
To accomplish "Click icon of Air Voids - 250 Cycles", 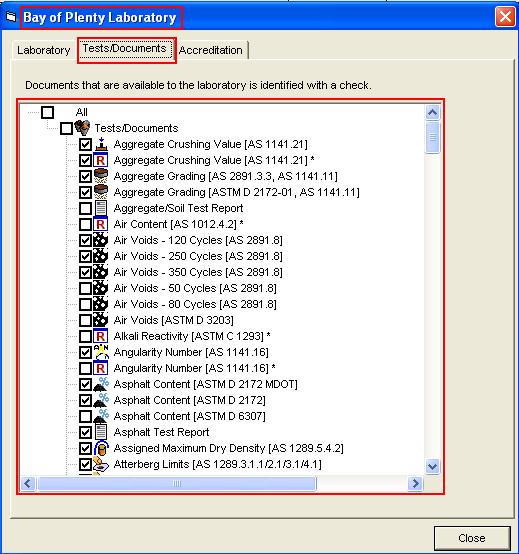I will tap(101, 256).
